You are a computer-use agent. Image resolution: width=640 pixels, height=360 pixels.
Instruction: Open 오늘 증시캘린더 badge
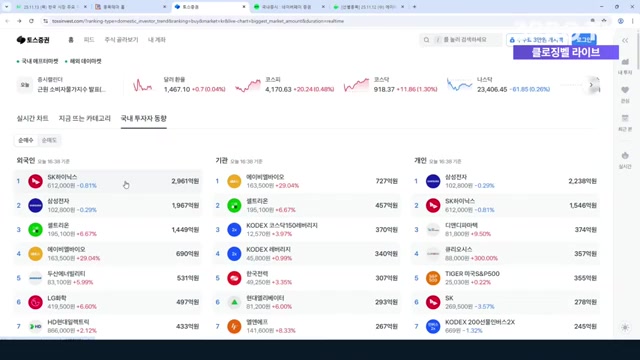click(25, 85)
